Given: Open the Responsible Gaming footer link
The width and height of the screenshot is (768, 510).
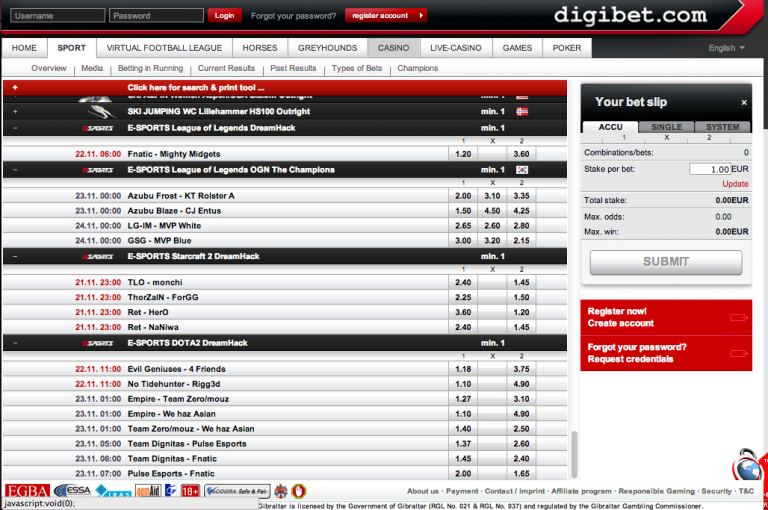Looking at the screenshot, I should [656, 491].
